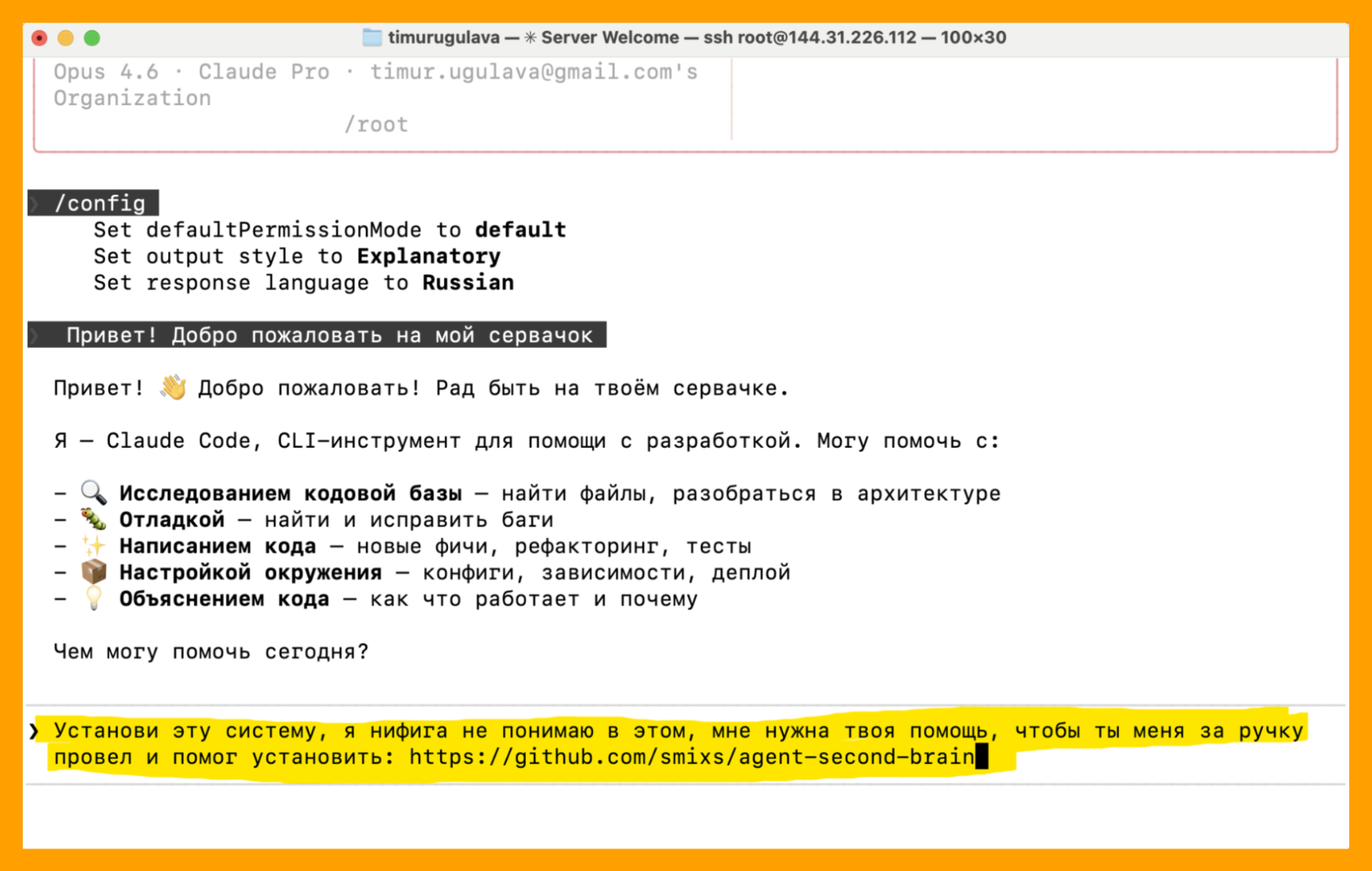Click the sparkles emoji beside Написанием кода
Image resolution: width=1372 pixels, height=871 pixels.
[x=93, y=546]
